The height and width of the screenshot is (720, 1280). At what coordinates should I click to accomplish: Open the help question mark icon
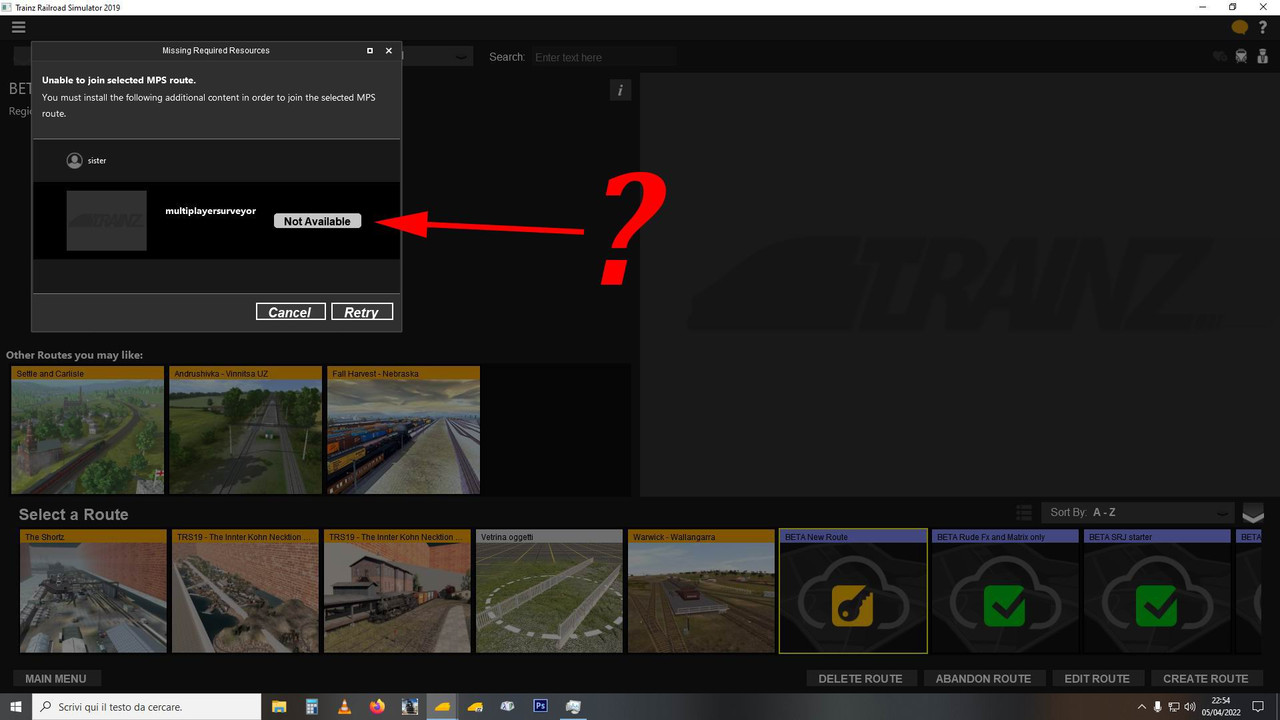[1263, 28]
